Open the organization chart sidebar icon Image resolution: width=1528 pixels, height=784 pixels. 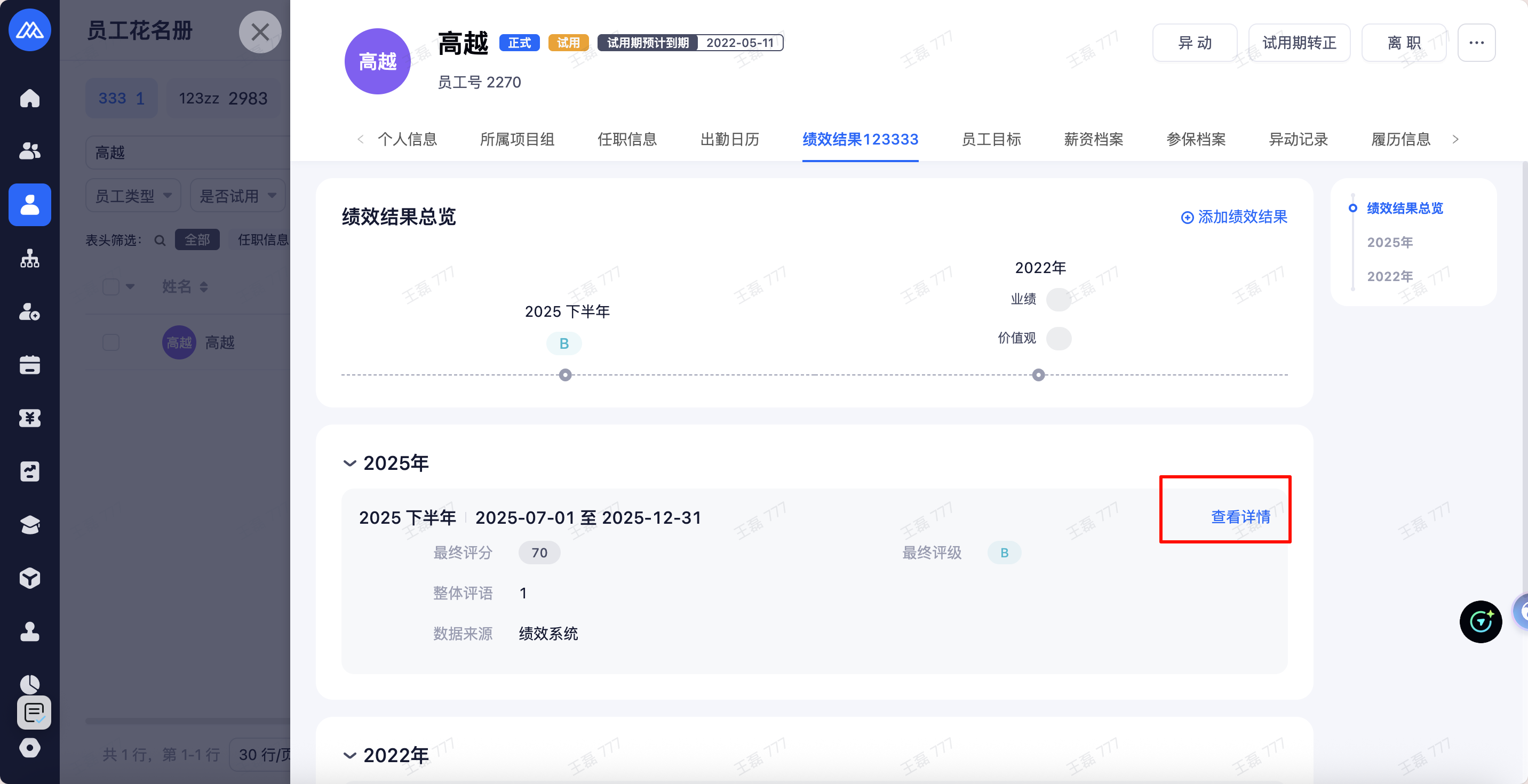(30, 259)
